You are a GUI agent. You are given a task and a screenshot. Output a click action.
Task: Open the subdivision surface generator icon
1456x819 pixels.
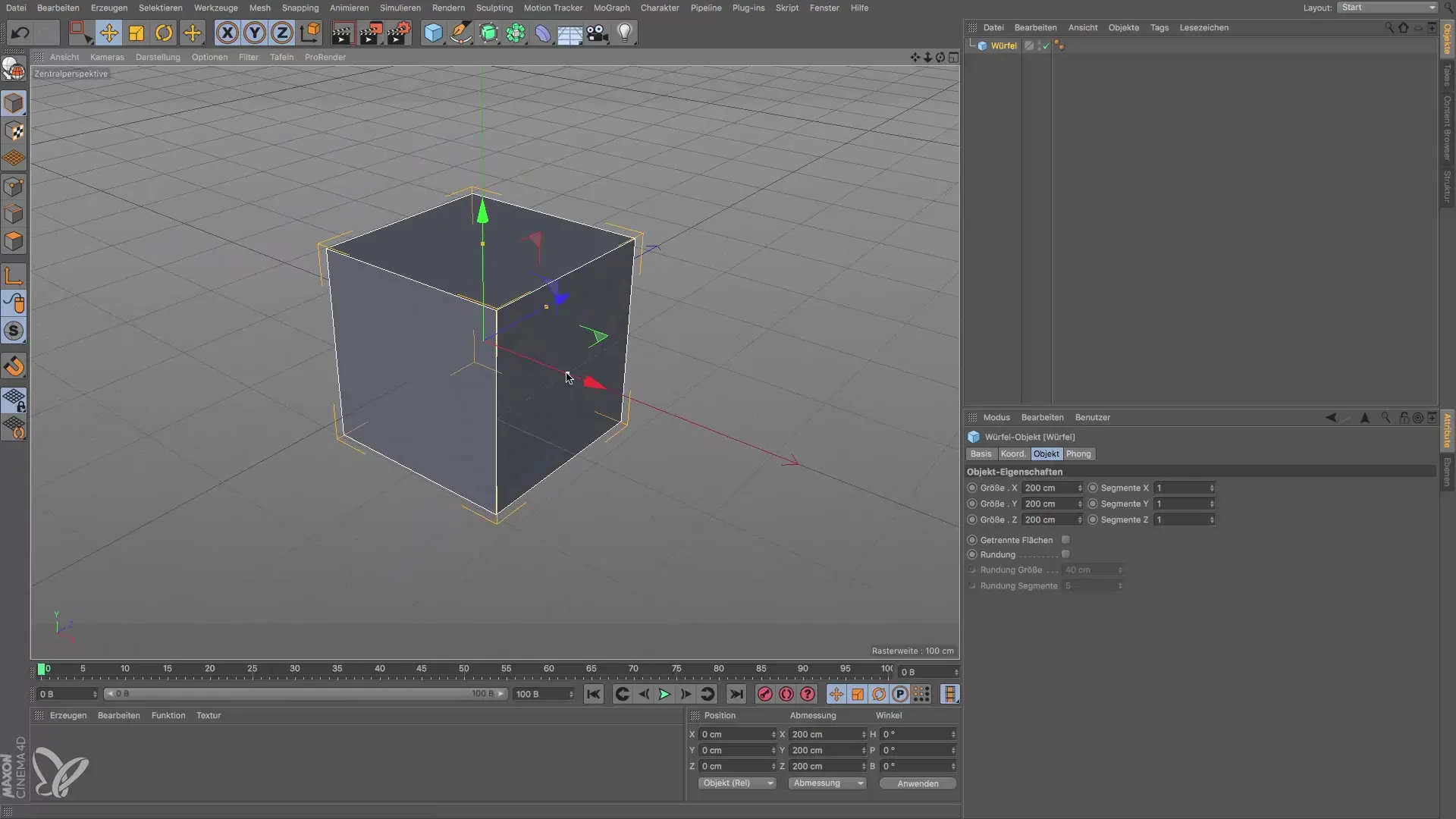point(488,33)
